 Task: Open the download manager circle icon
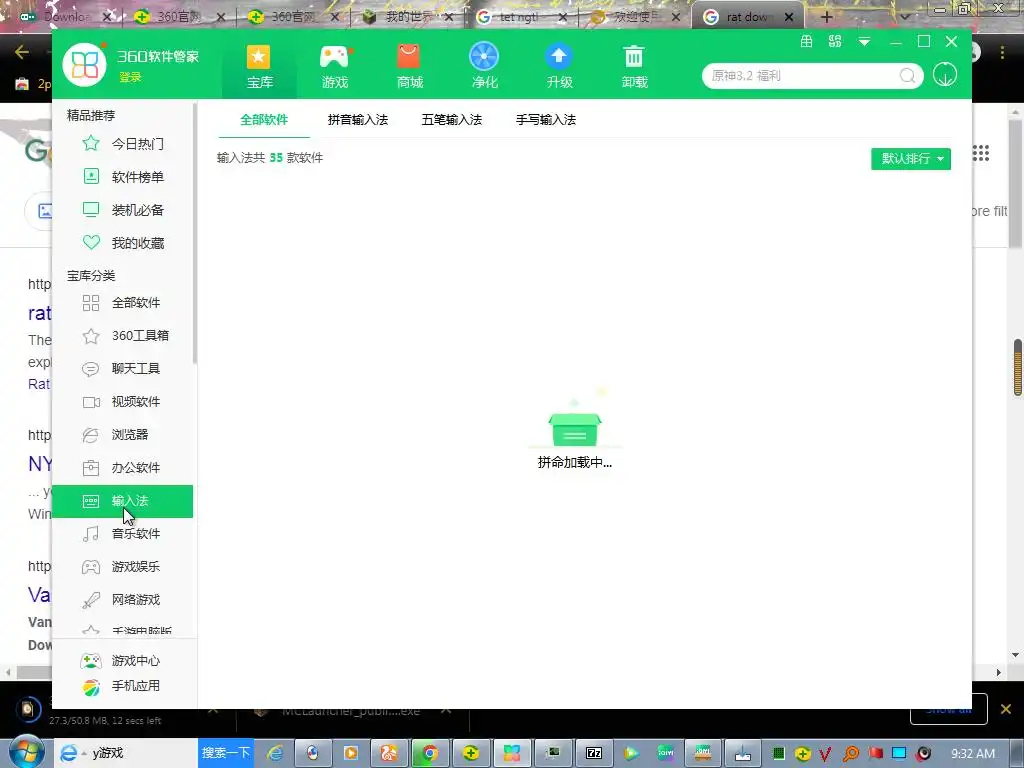tap(944, 74)
